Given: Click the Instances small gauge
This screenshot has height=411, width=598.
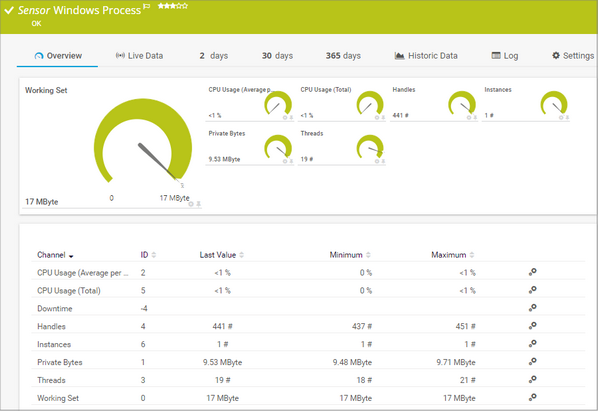Looking at the screenshot, I should (x=554, y=103).
